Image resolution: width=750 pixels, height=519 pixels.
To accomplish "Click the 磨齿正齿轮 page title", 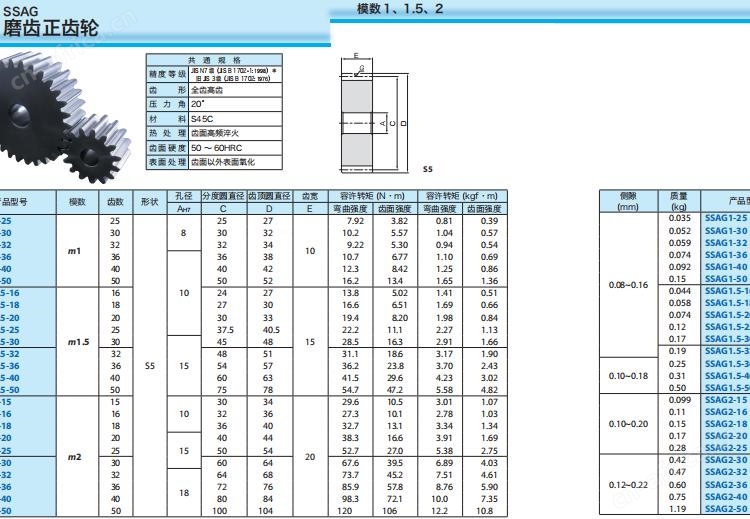I will (x=50, y=28).
